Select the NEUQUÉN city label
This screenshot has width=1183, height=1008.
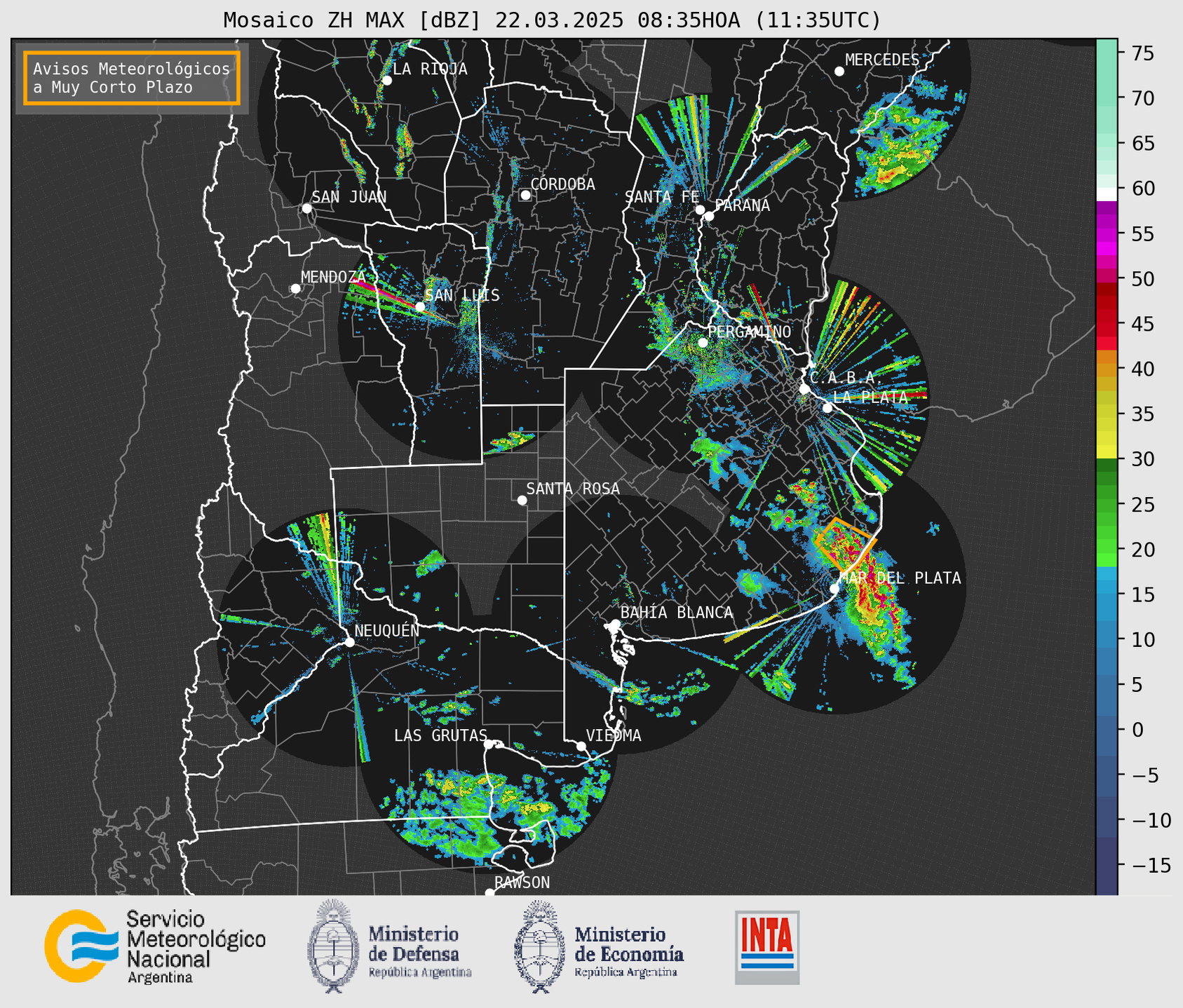387,630
